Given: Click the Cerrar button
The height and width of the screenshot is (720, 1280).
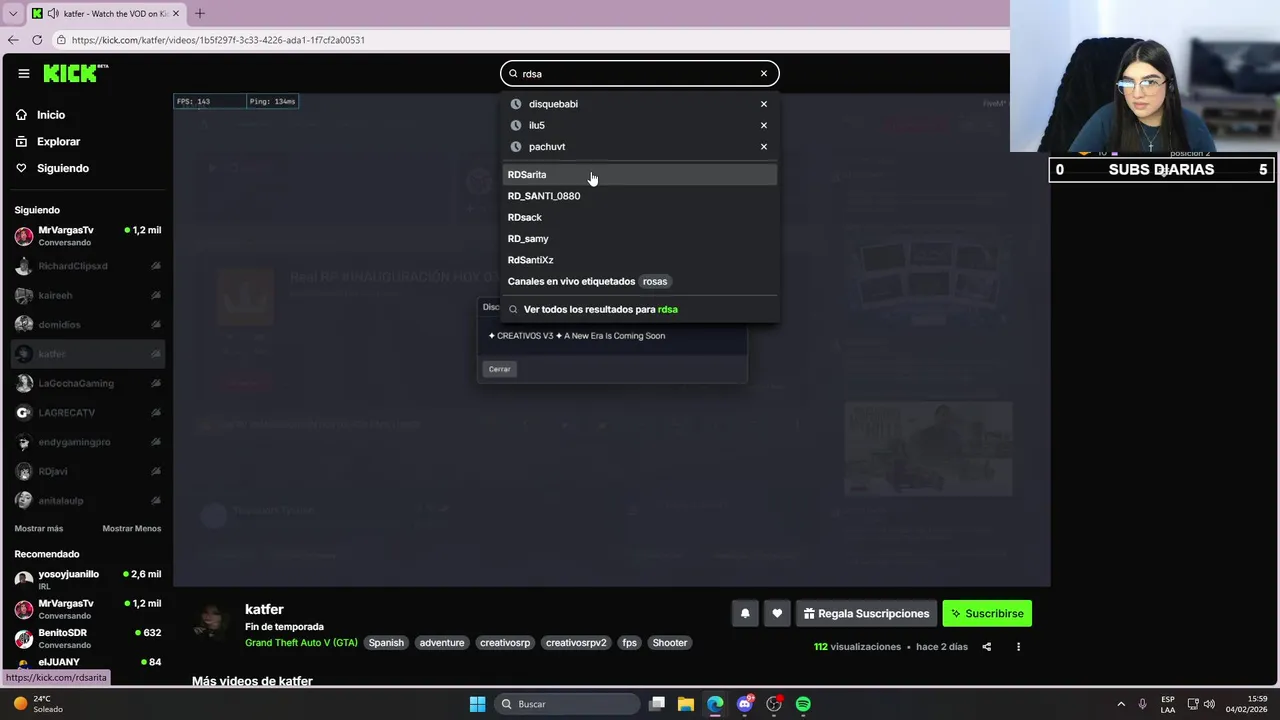Looking at the screenshot, I should pos(499,369).
